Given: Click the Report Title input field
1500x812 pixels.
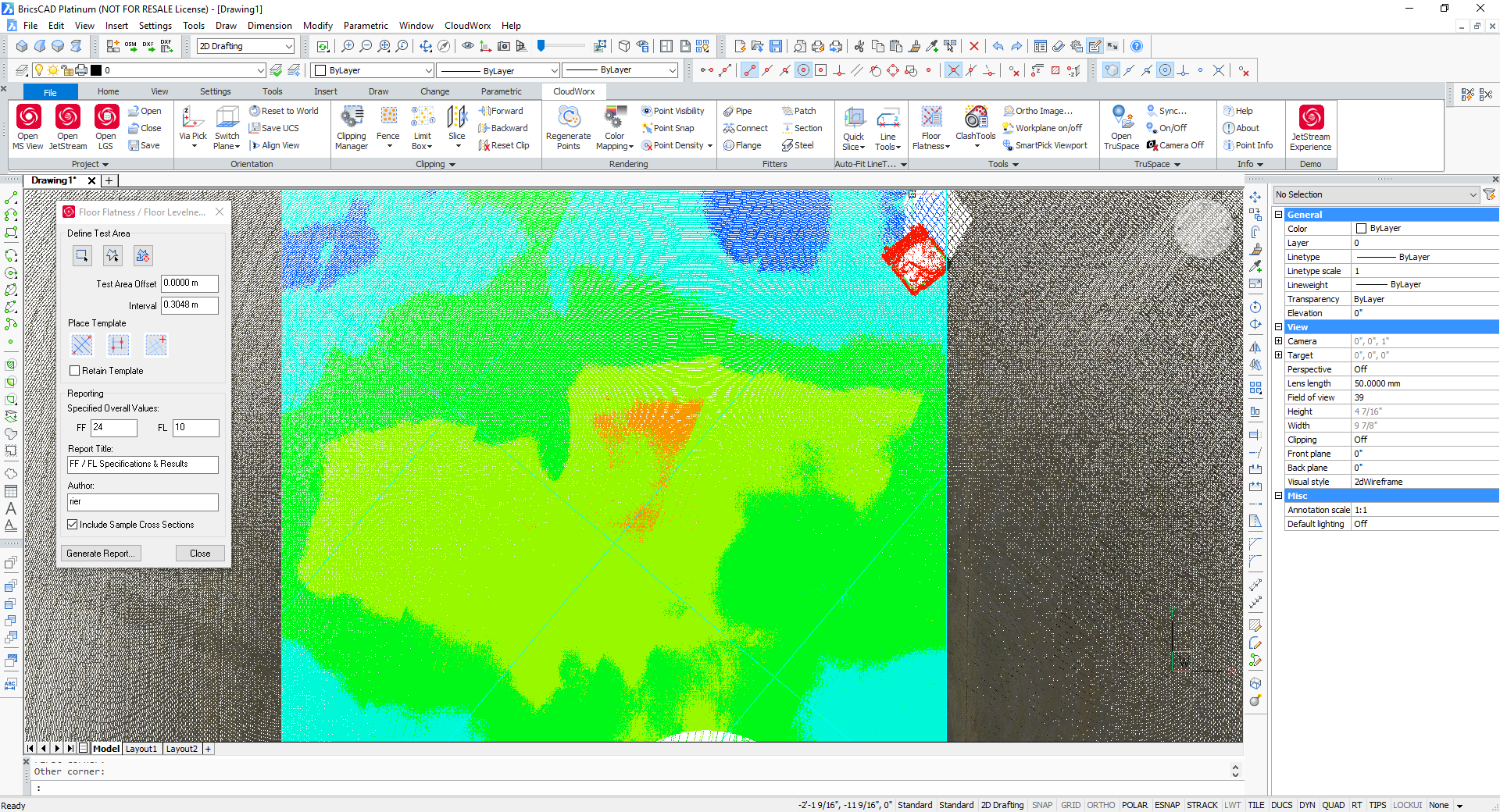Looking at the screenshot, I should 143,465.
